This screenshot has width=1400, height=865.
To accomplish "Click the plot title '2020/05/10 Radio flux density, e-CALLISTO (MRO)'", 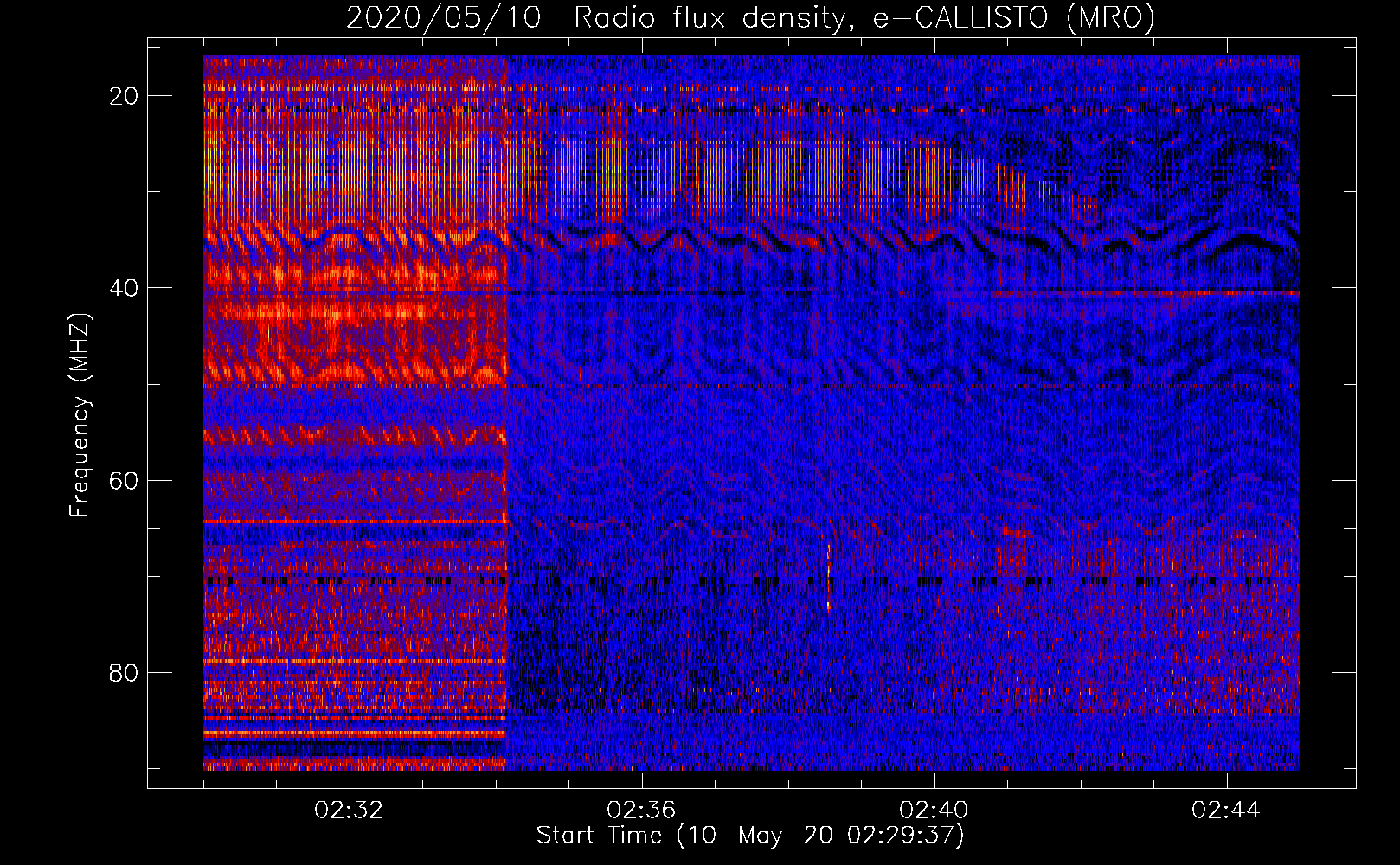I will (750, 17).
